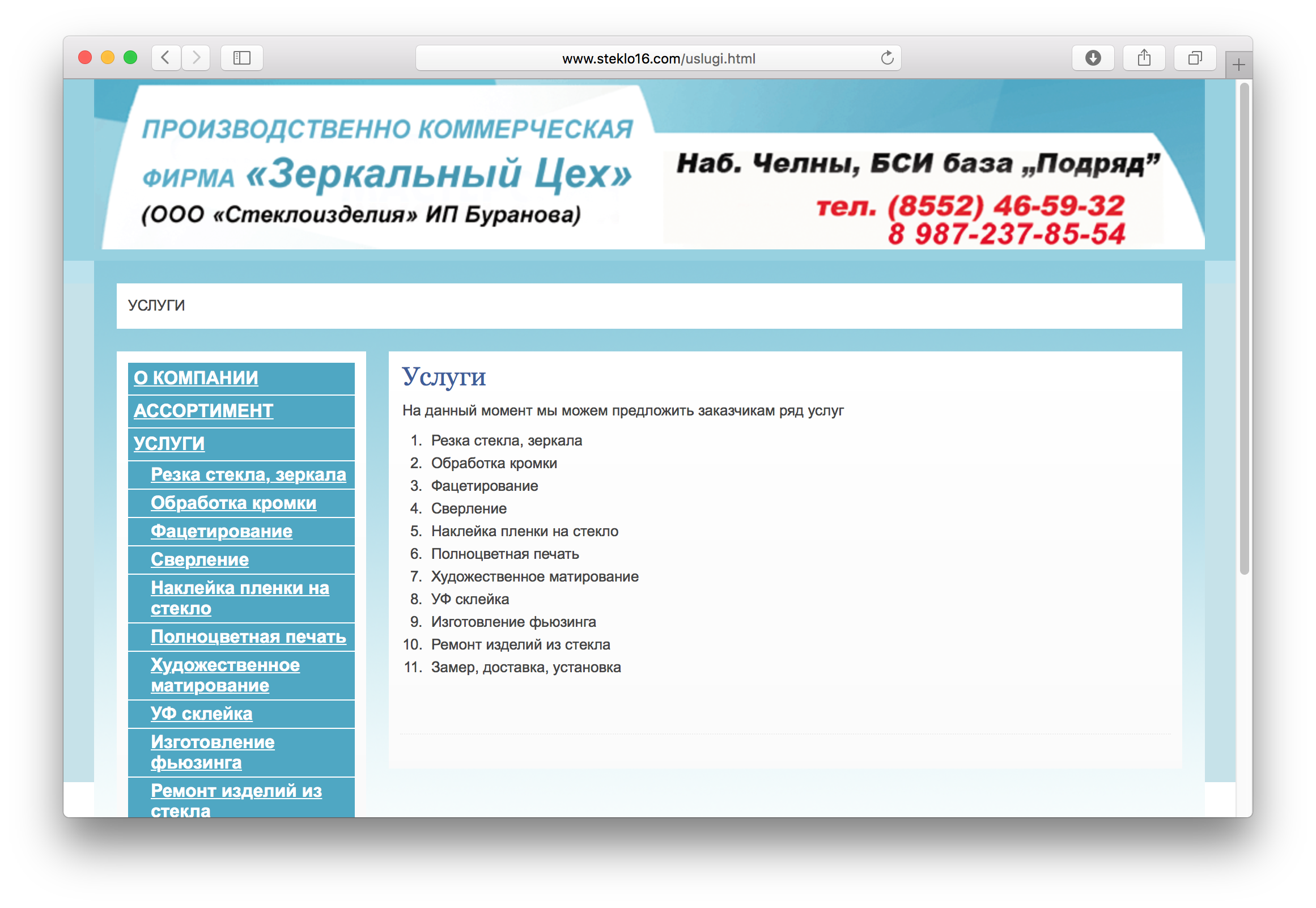Open Обработка кромки sidebar link
The height and width of the screenshot is (908, 1316).
(234, 503)
